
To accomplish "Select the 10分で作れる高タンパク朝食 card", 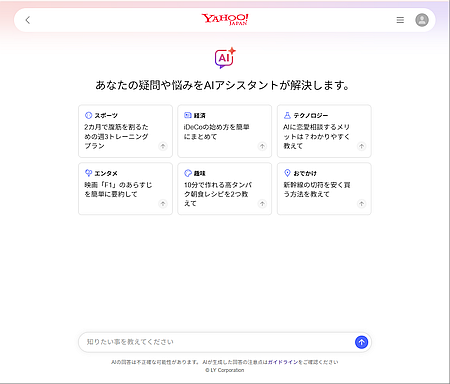I will [225, 189].
